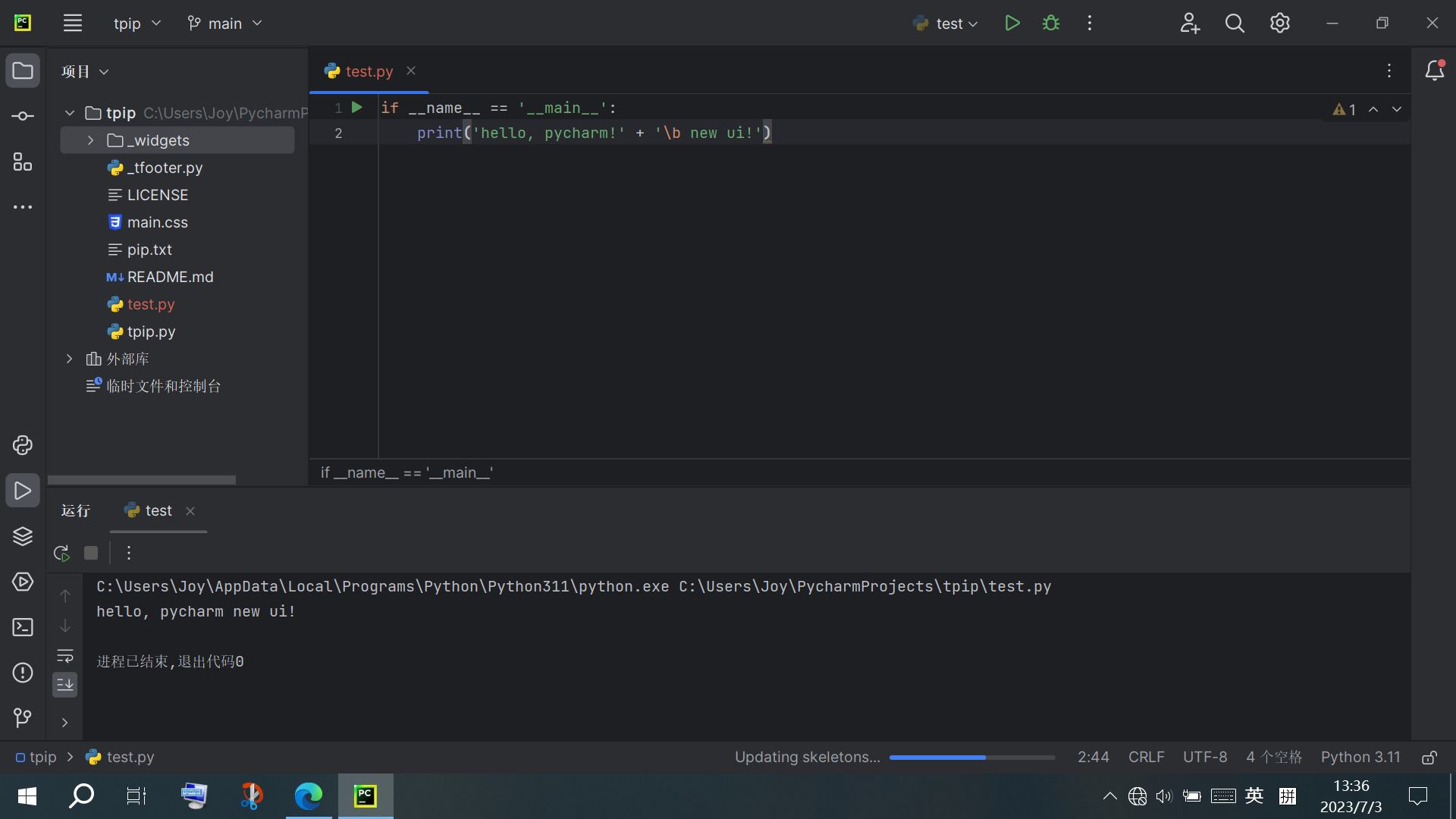Click the Python 3.11 interpreter selector
The image size is (1456, 819).
pyautogui.click(x=1360, y=757)
